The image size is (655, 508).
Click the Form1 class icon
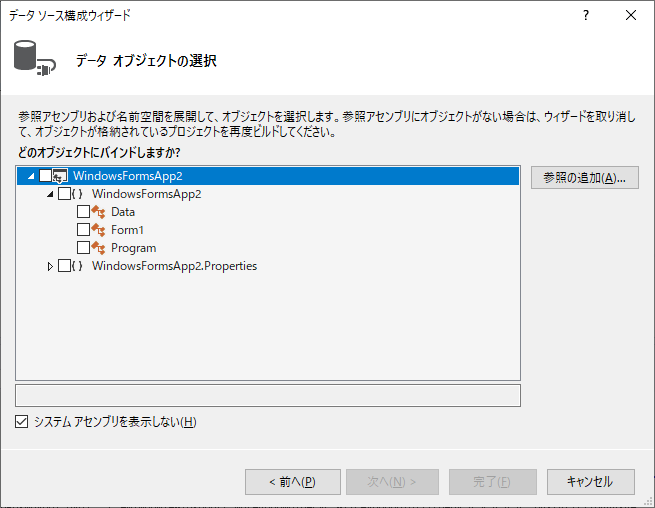click(x=99, y=230)
